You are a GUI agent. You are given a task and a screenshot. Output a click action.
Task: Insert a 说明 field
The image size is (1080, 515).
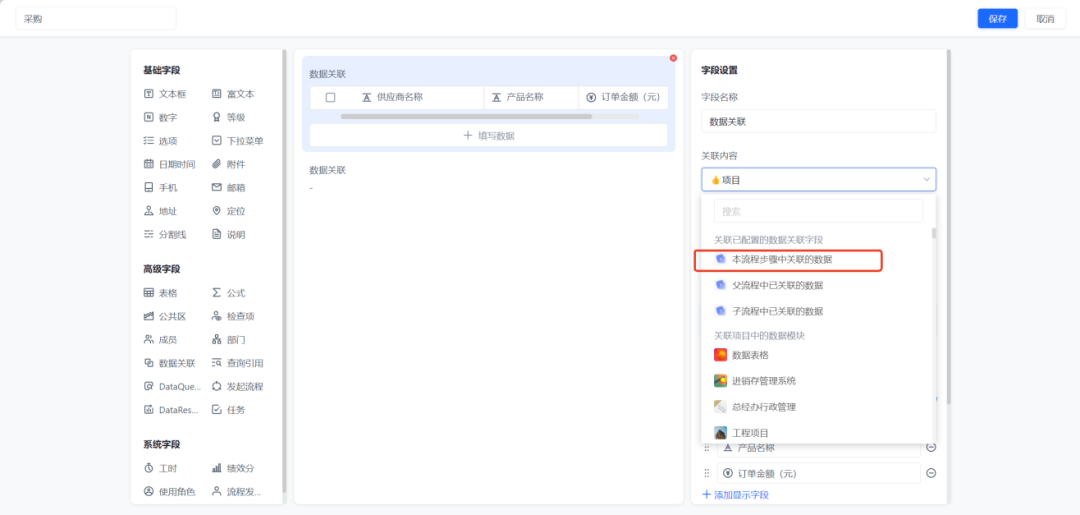pos(229,234)
